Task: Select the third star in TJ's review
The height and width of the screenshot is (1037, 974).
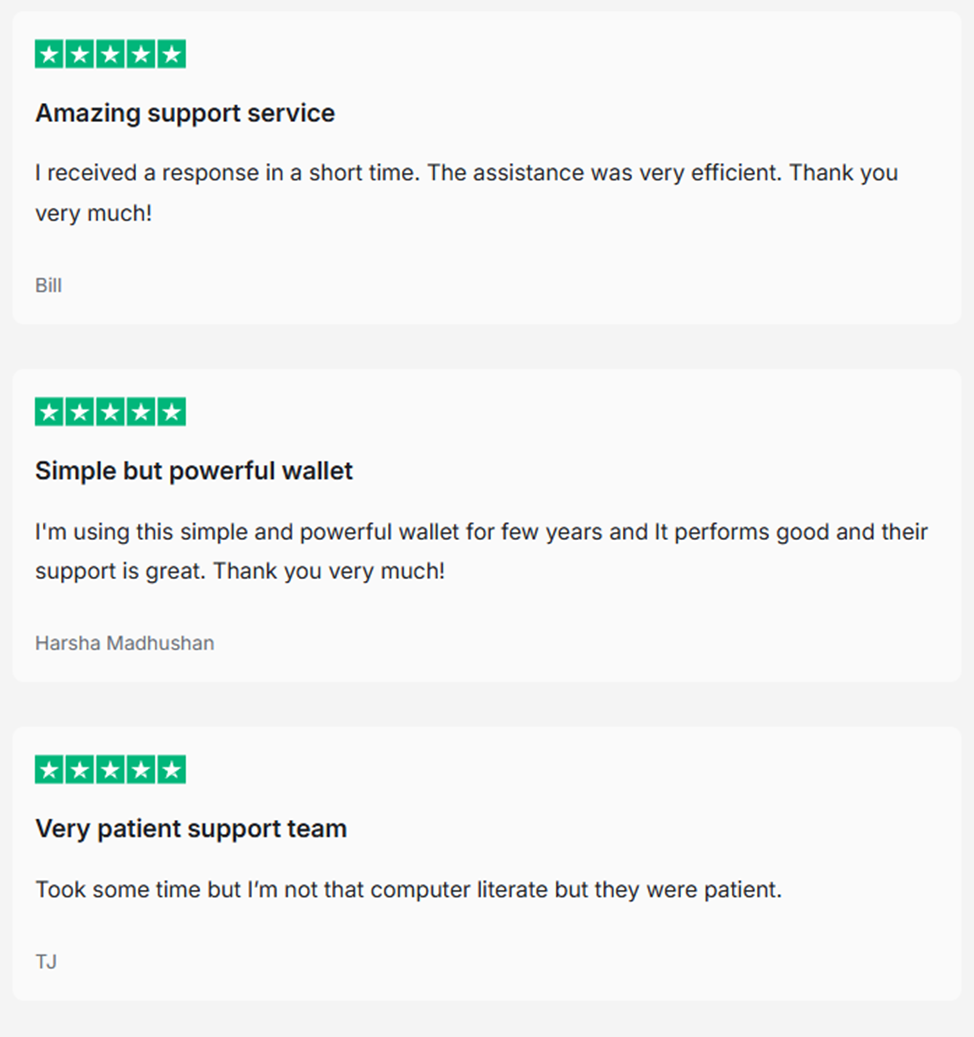Action: tap(111, 770)
